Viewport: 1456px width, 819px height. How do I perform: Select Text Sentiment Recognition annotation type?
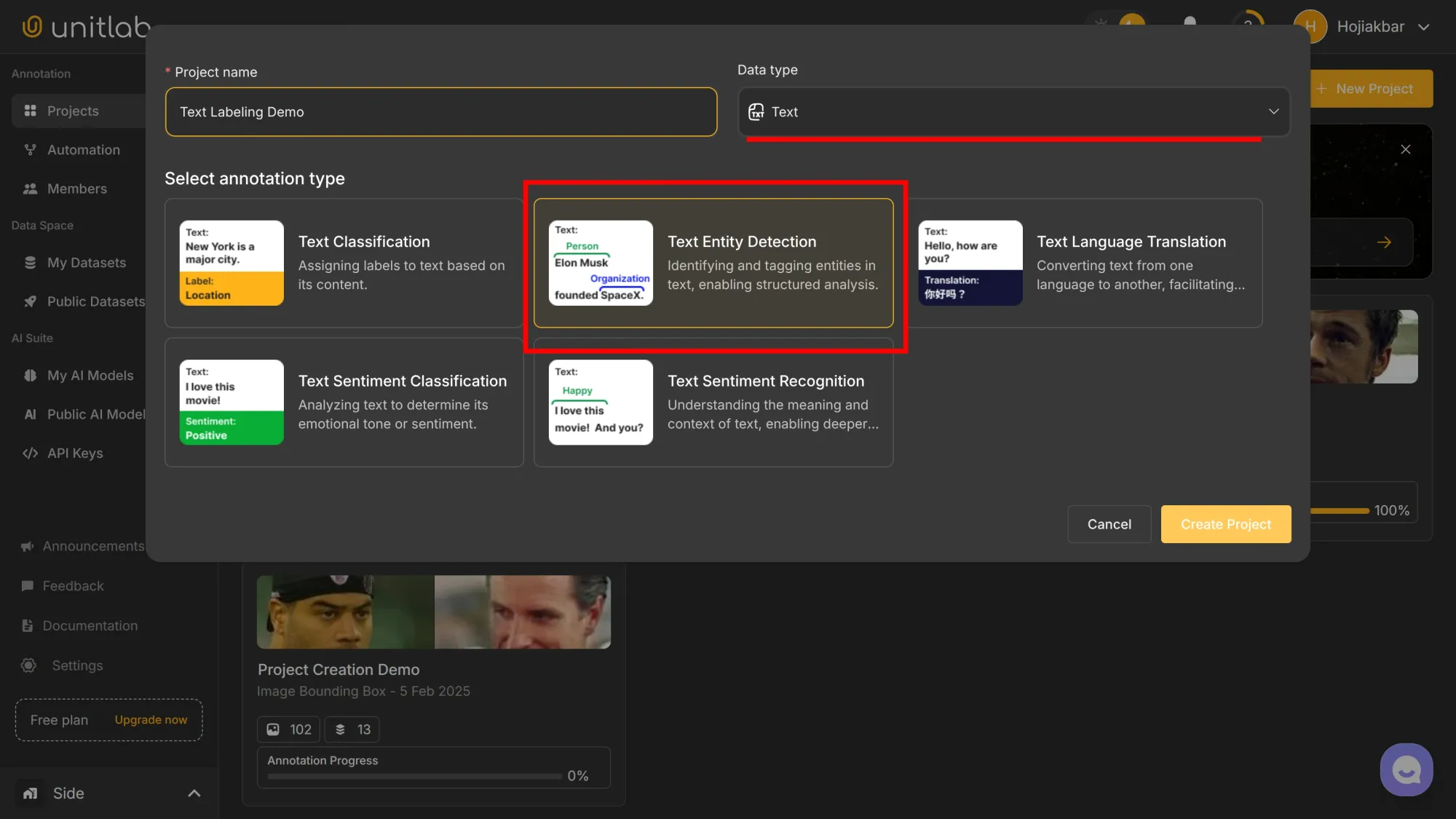pos(713,402)
